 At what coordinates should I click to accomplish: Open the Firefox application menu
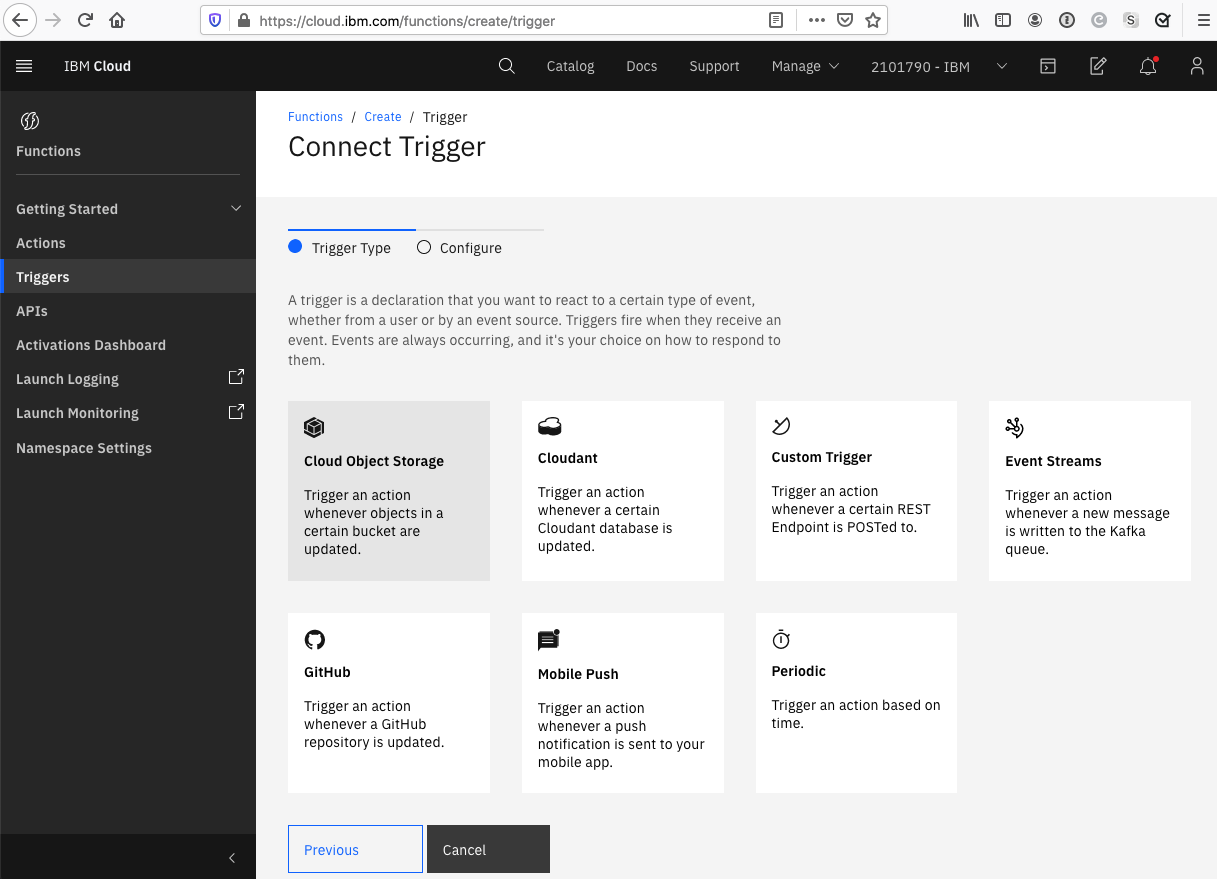click(1203, 19)
